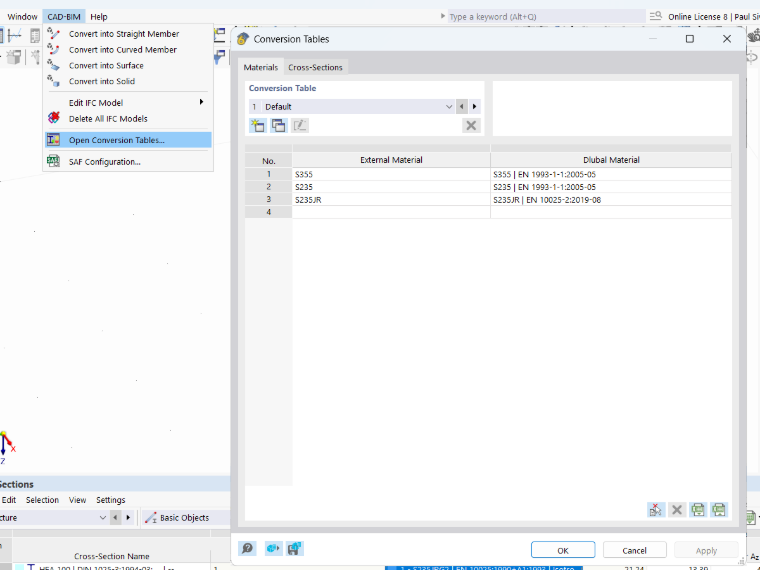Click license list icon near Online License
Image resolution: width=760 pixels, height=570 pixels.
tap(655, 16)
